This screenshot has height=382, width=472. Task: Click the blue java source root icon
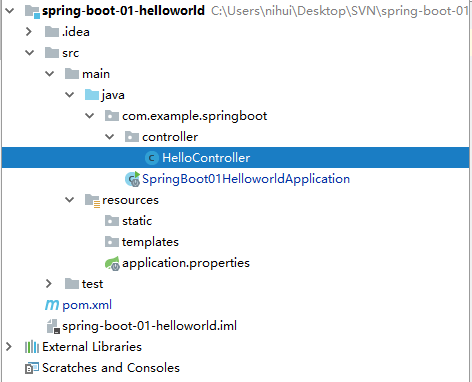[x=92, y=95]
